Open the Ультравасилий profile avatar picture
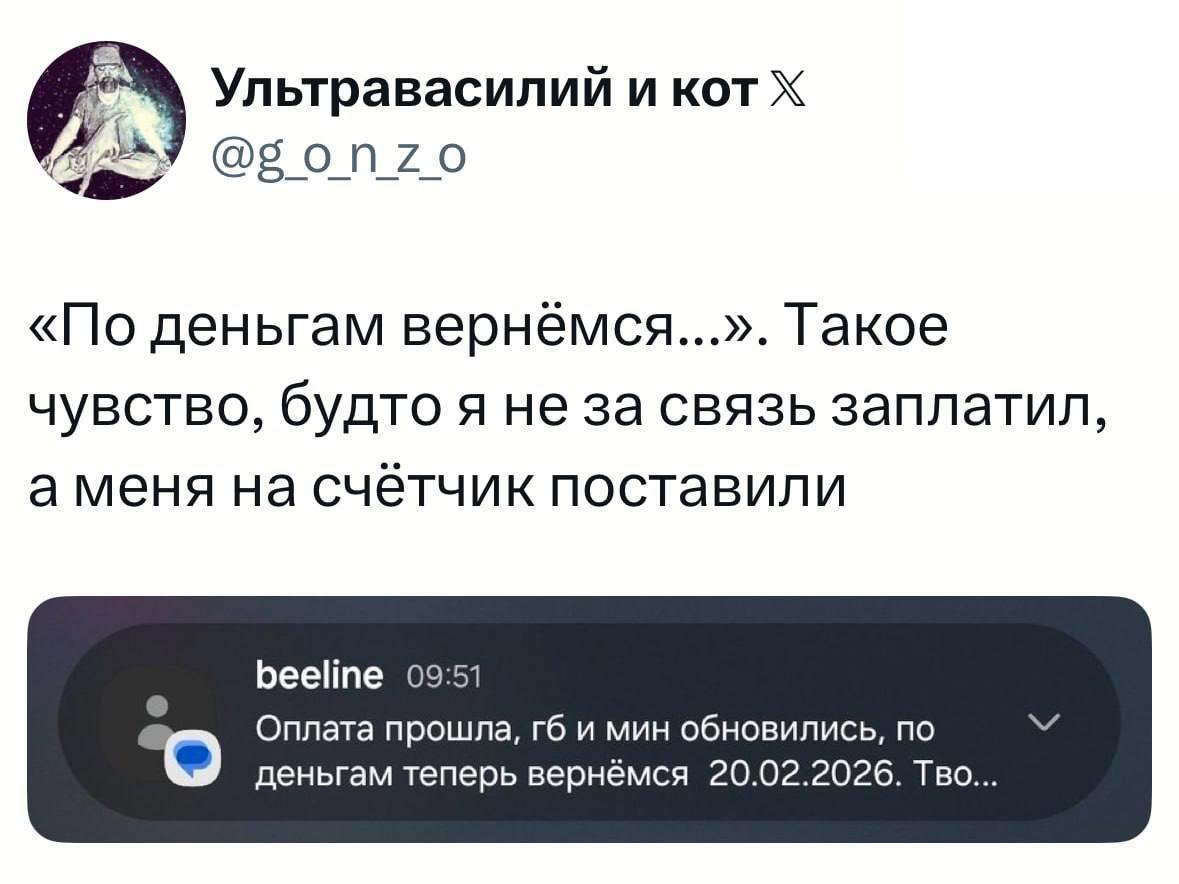Screen dimensions: 1179x884 tap(106, 121)
